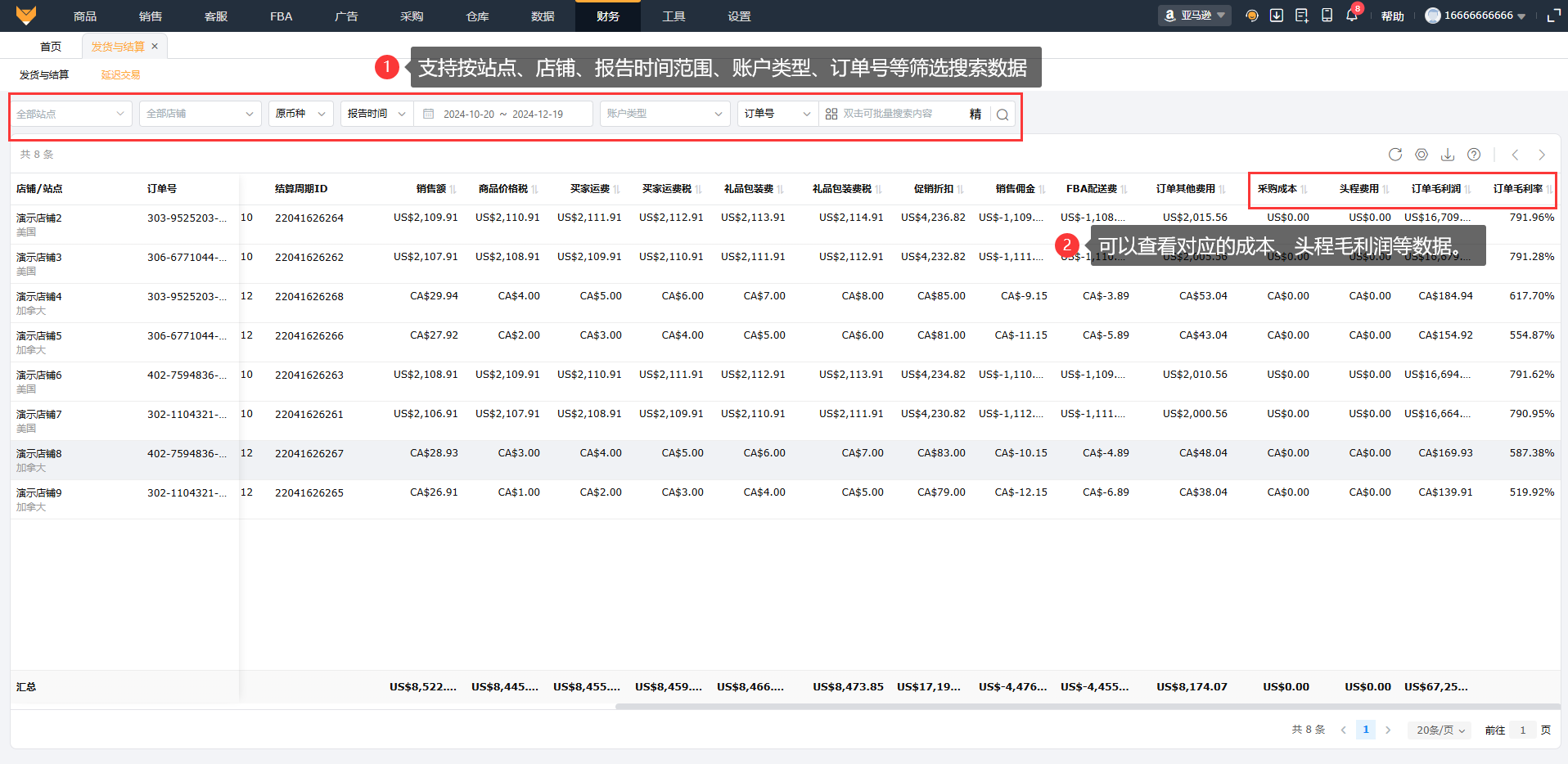This screenshot has width=1568, height=764.
Task: Click the table export download icon
Action: [x=1448, y=155]
